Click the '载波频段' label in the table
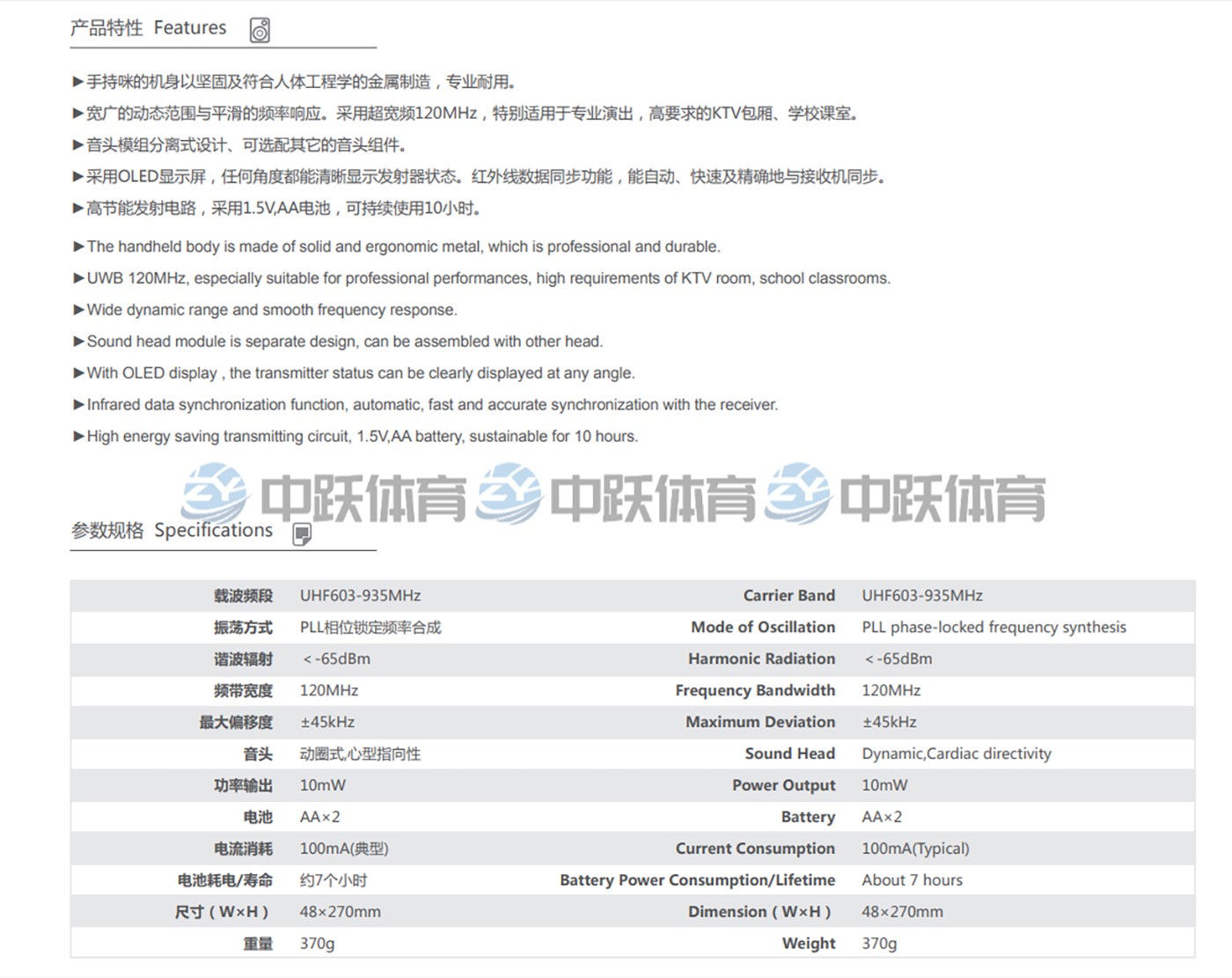 pos(243,596)
